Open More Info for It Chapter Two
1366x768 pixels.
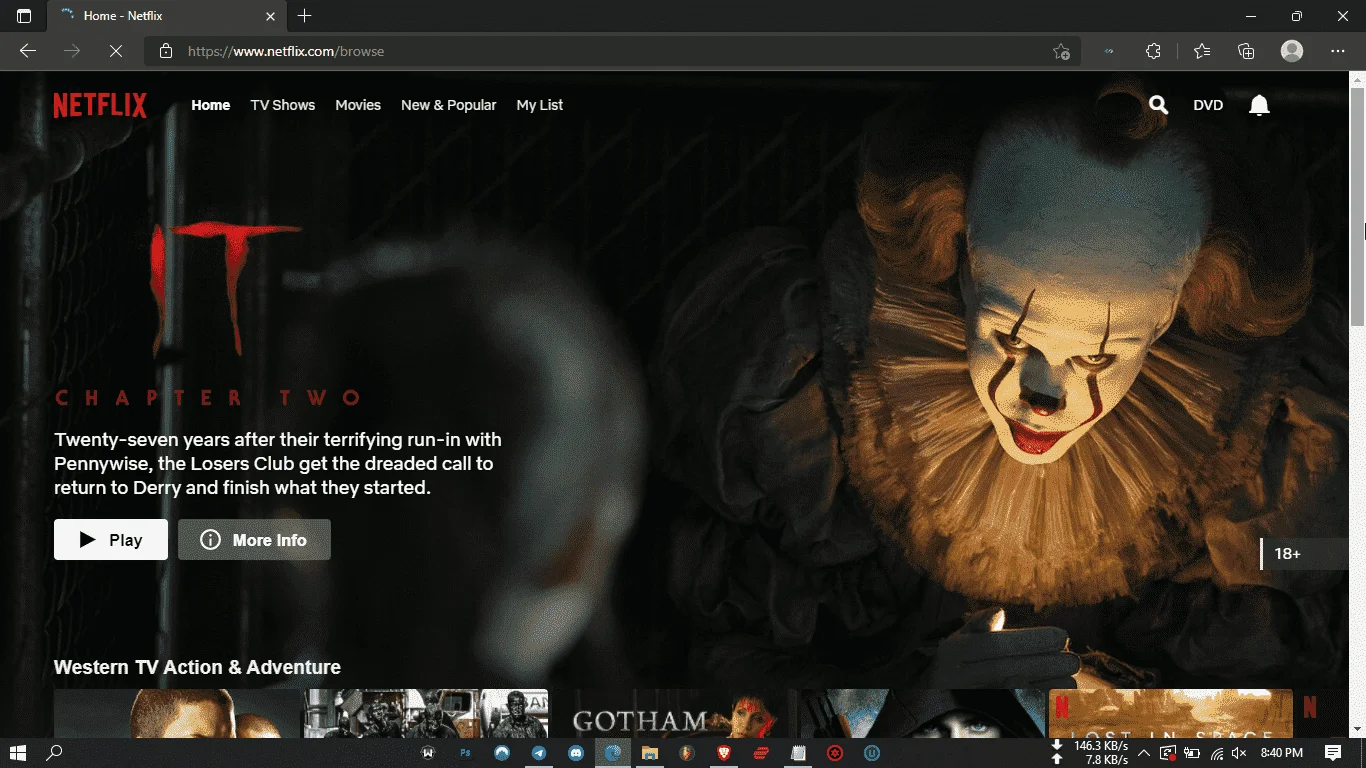254,540
